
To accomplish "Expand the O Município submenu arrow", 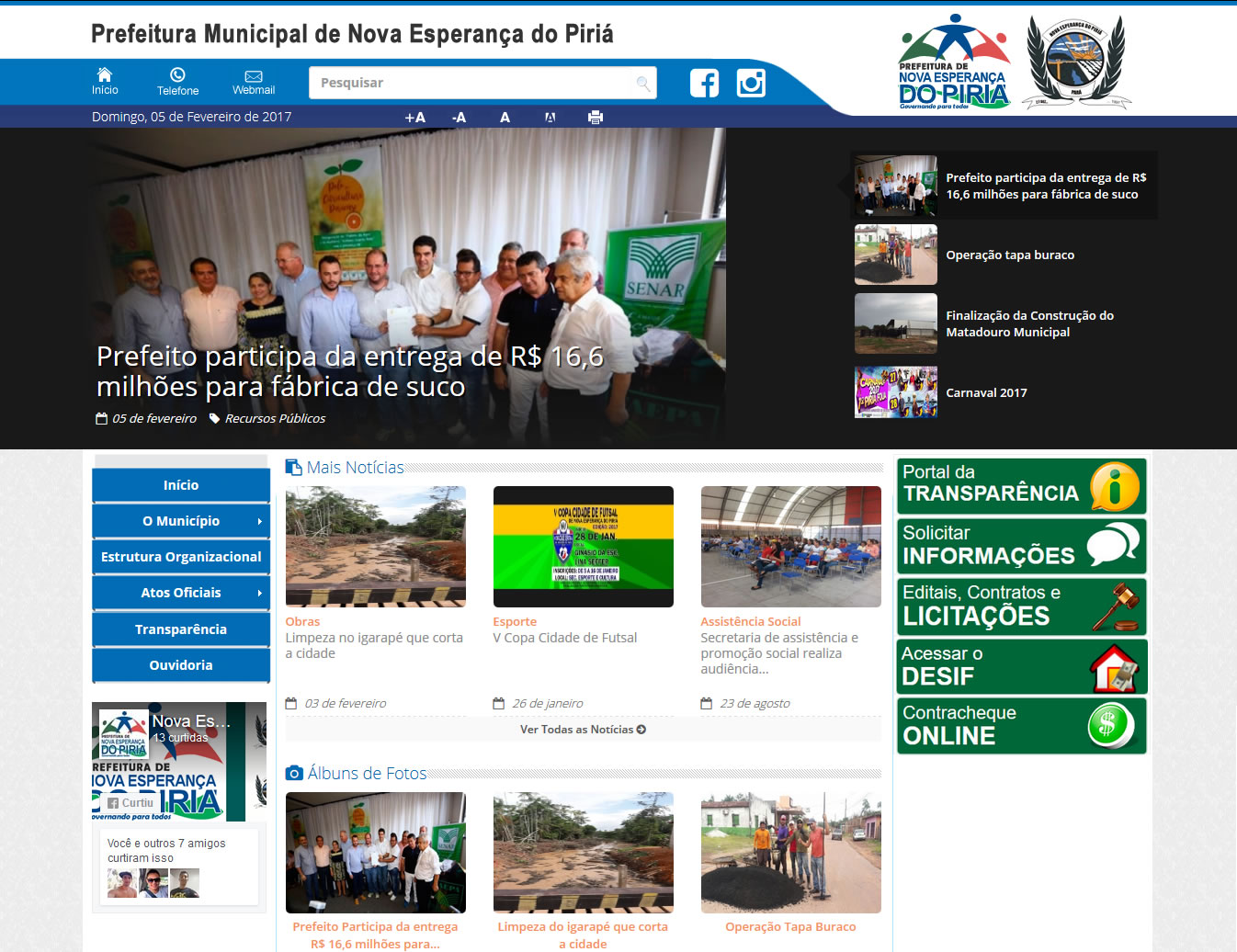I will coord(260,521).
